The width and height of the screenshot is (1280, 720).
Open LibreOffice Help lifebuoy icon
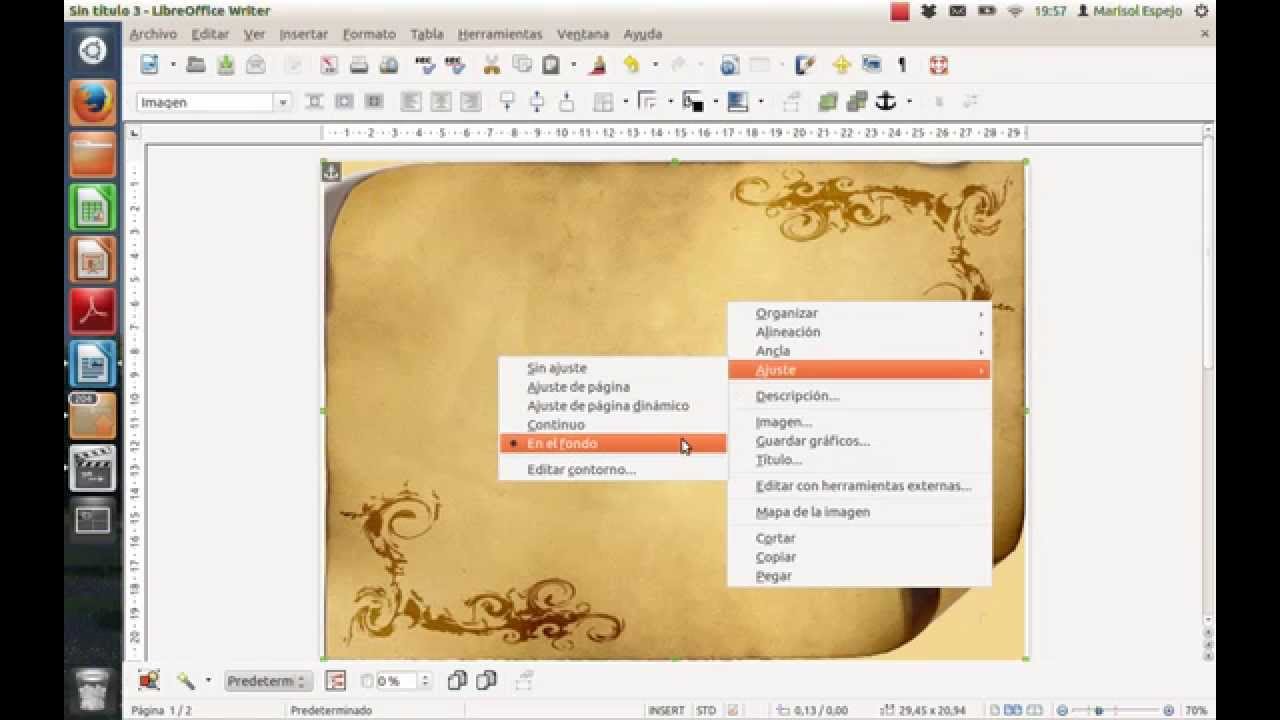[x=938, y=65]
